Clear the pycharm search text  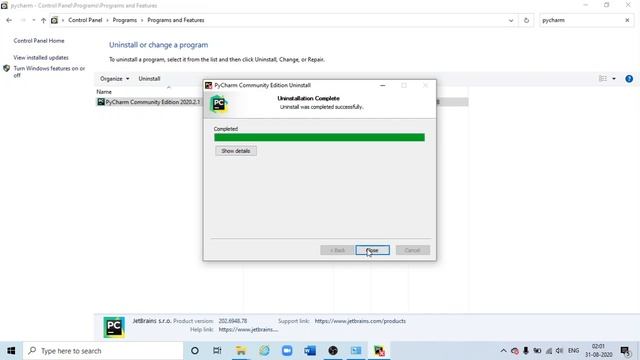click(x=627, y=20)
